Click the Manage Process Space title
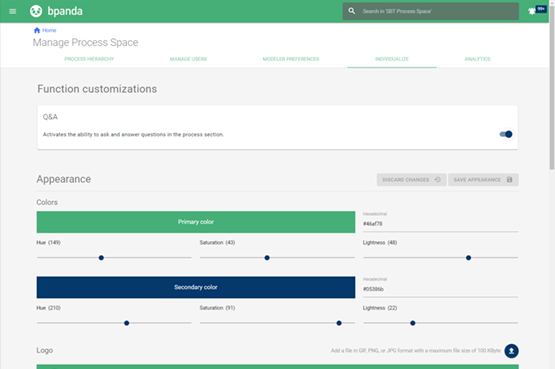Viewport: 555px width, 369px height. pyautogui.click(x=85, y=42)
